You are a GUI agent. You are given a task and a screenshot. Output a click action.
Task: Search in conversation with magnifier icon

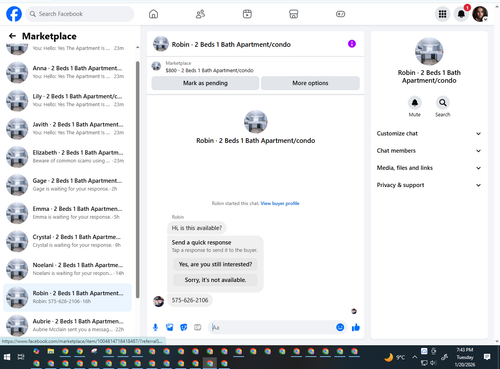(443, 103)
